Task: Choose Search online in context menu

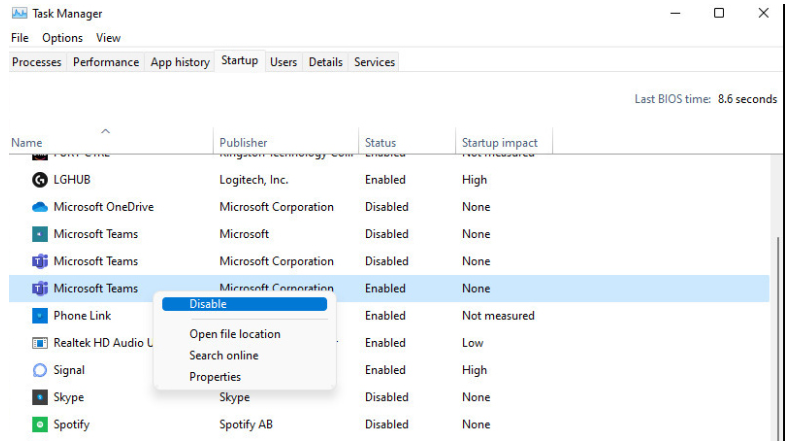Action: (x=224, y=355)
